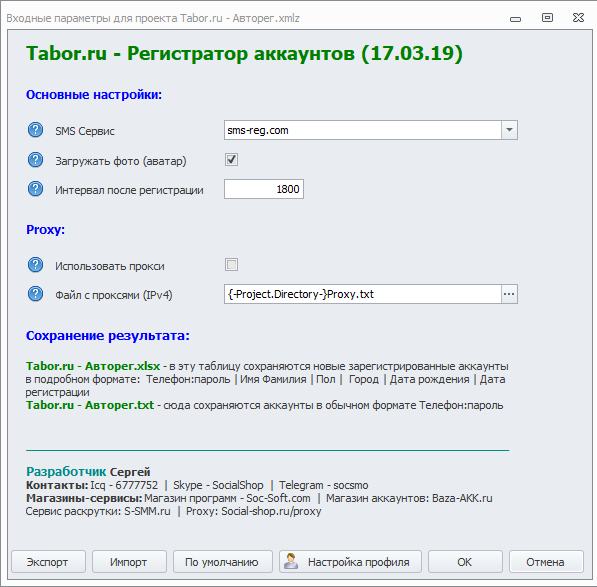Click the Интервал после регистрации field showing 1800

264,189
